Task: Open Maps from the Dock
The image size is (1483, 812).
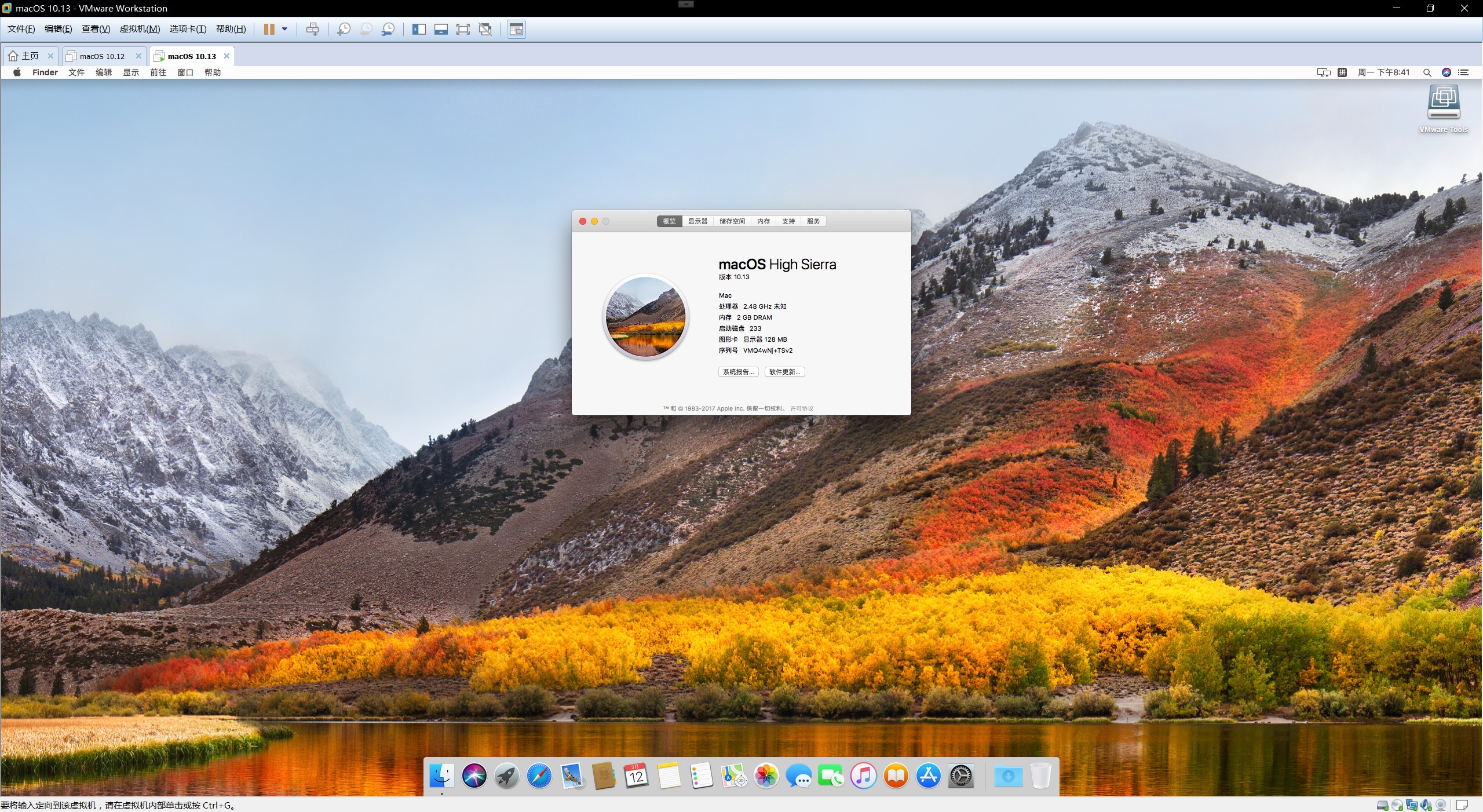Action: click(734, 776)
